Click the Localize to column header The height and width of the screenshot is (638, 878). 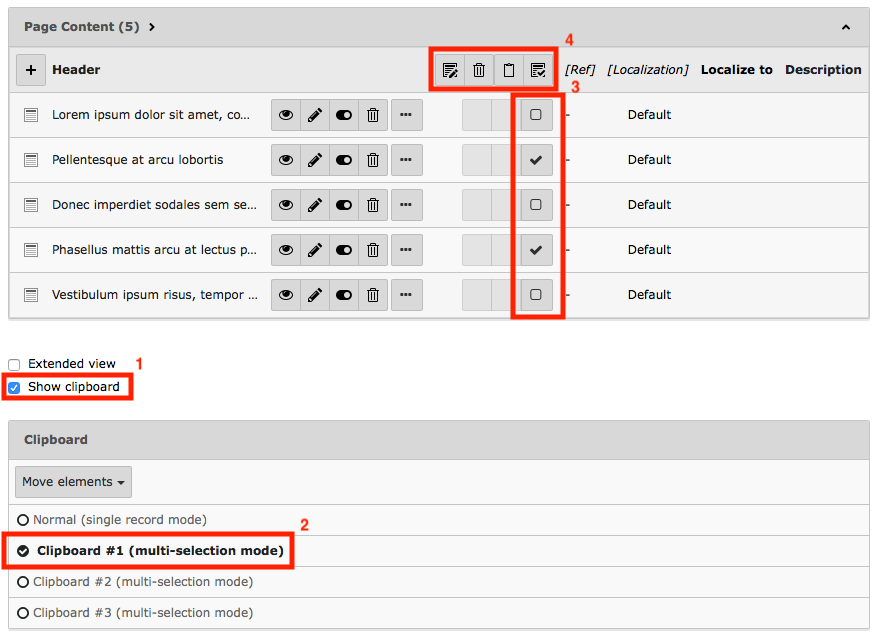736,70
